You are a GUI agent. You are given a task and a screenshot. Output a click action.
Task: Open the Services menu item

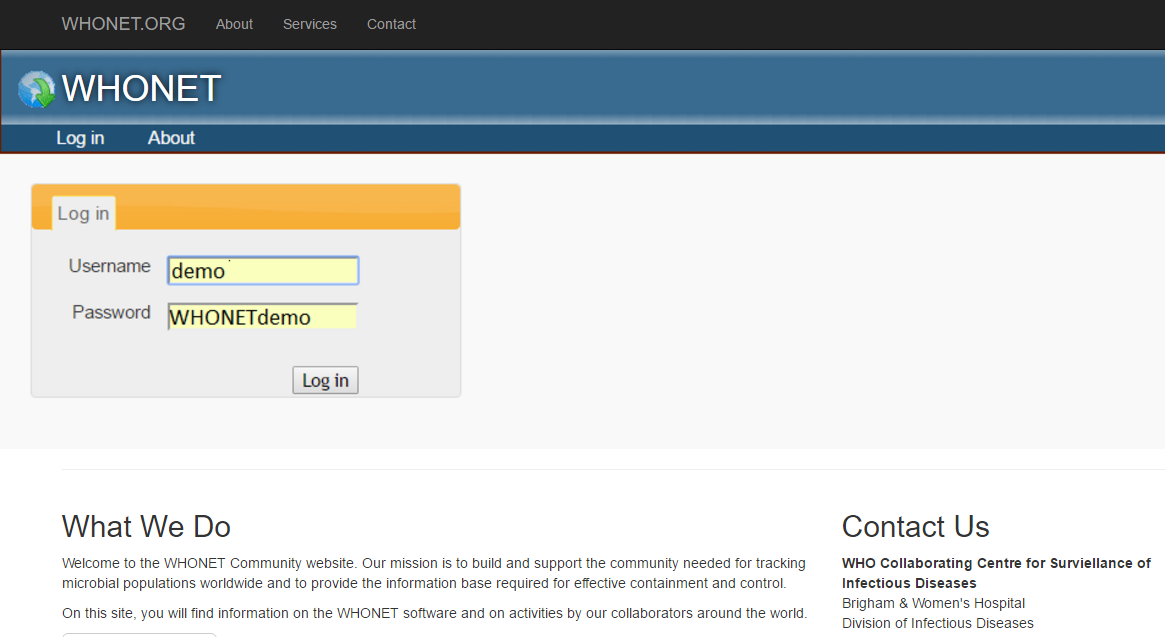[310, 24]
